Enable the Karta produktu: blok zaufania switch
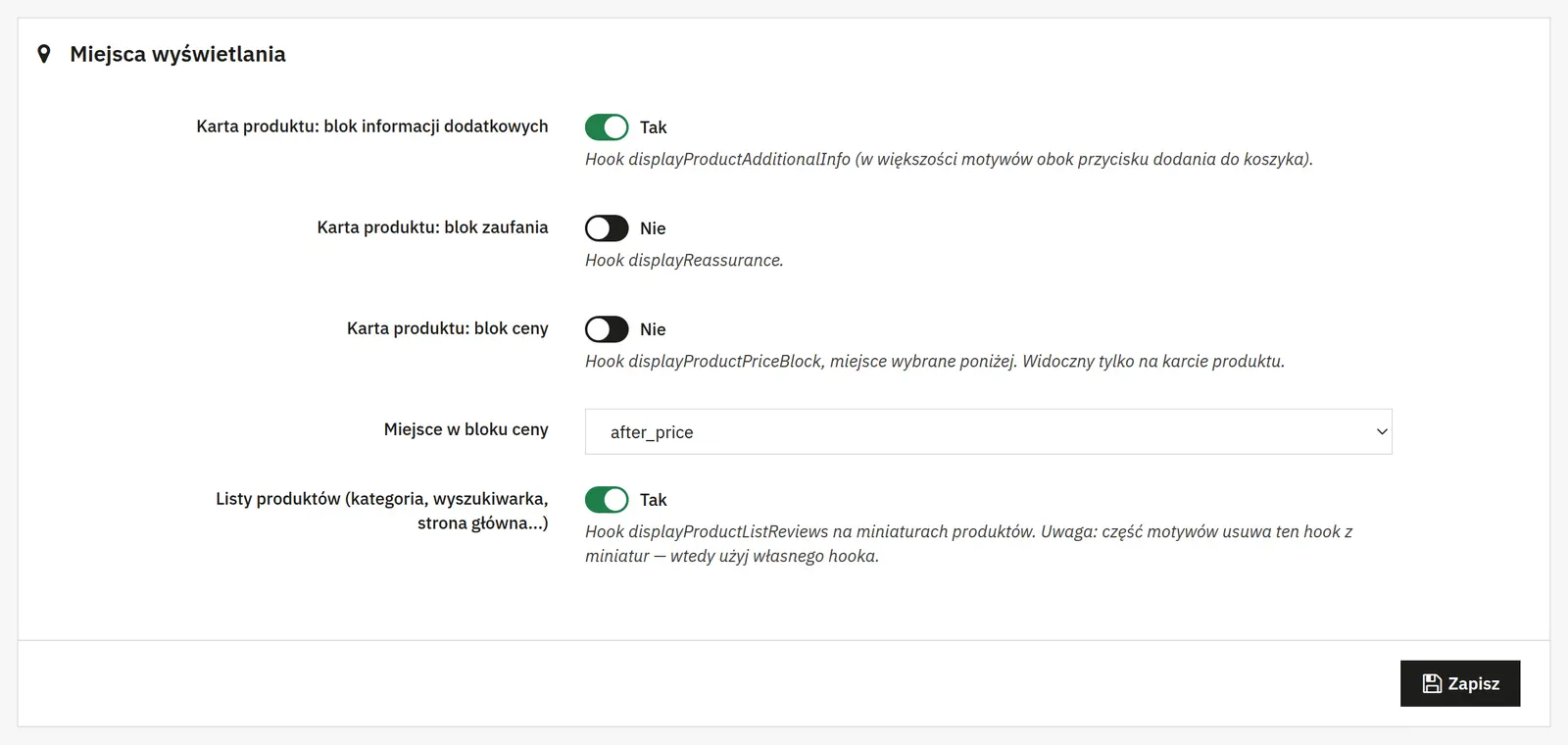The image size is (1568, 745). point(607,228)
